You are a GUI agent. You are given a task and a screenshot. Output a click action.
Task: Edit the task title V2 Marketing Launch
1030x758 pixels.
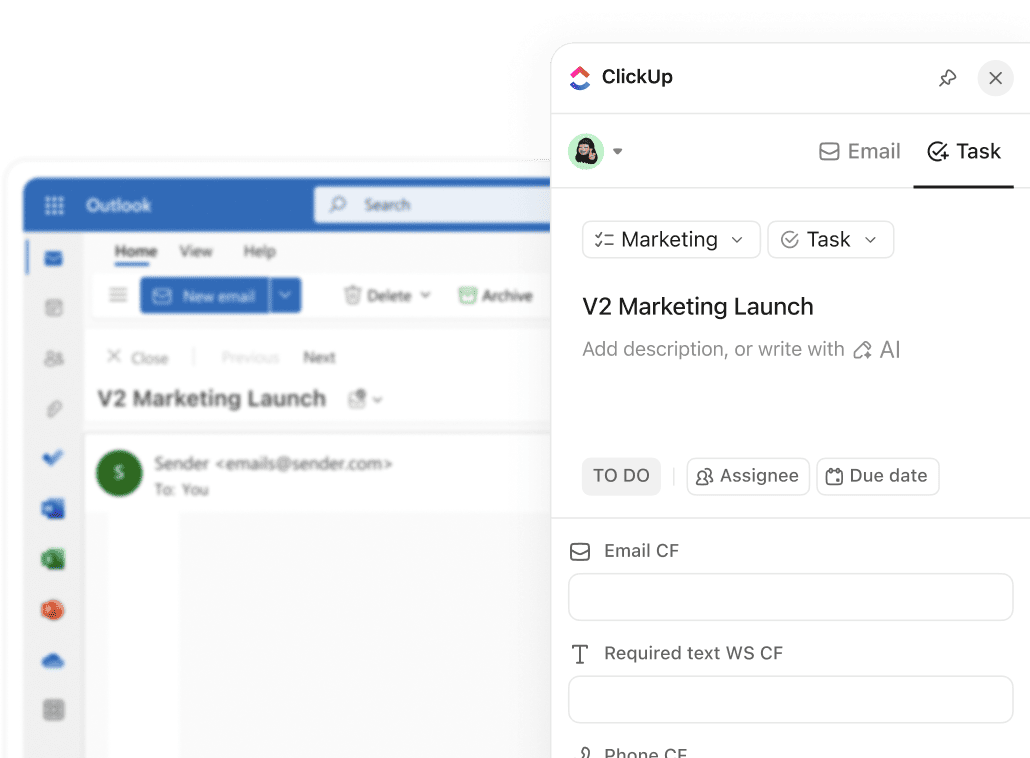[x=698, y=307]
